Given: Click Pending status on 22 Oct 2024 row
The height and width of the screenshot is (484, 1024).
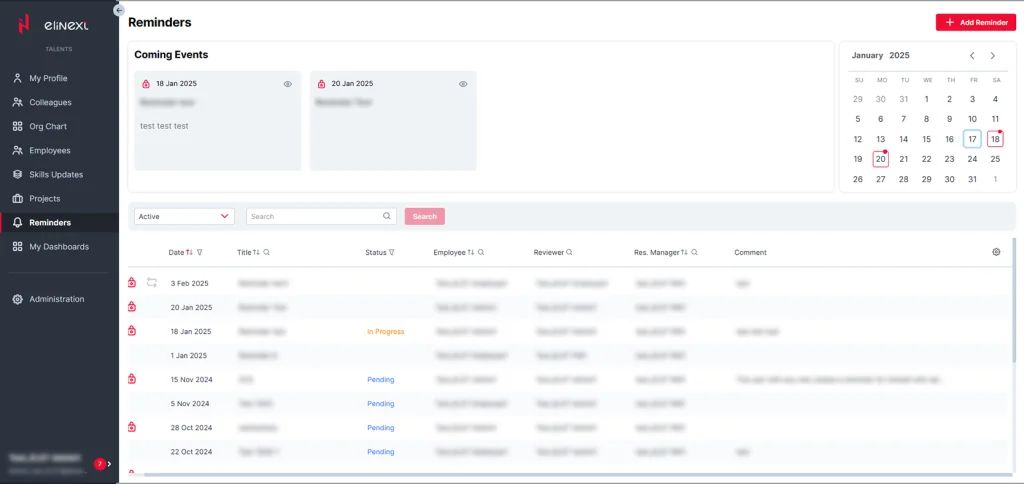Looking at the screenshot, I should [381, 452].
